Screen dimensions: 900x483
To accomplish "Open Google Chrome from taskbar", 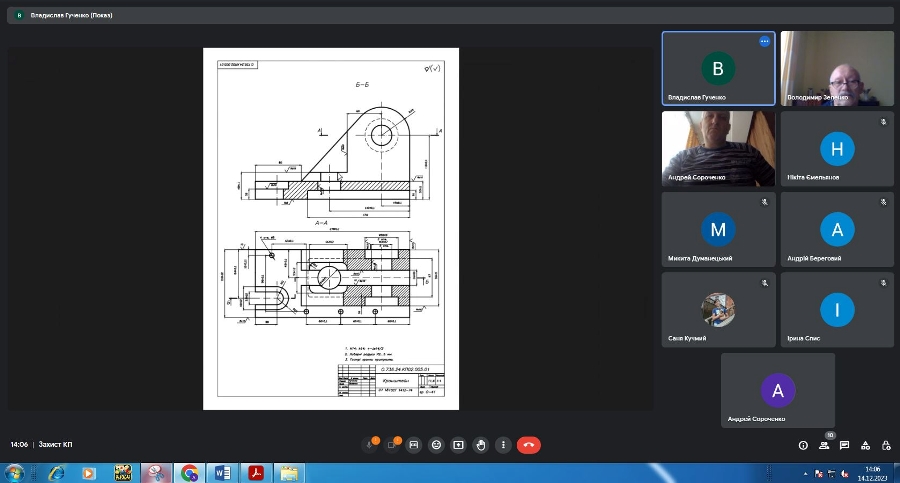I will (x=188, y=472).
